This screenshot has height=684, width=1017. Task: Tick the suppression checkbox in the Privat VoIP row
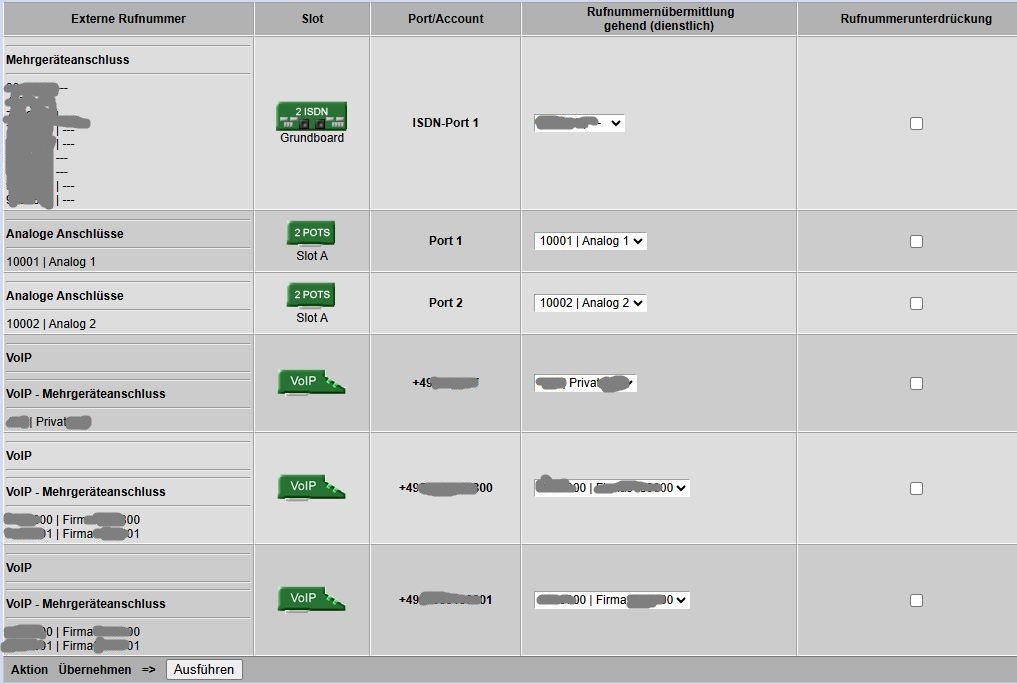click(916, 383)
